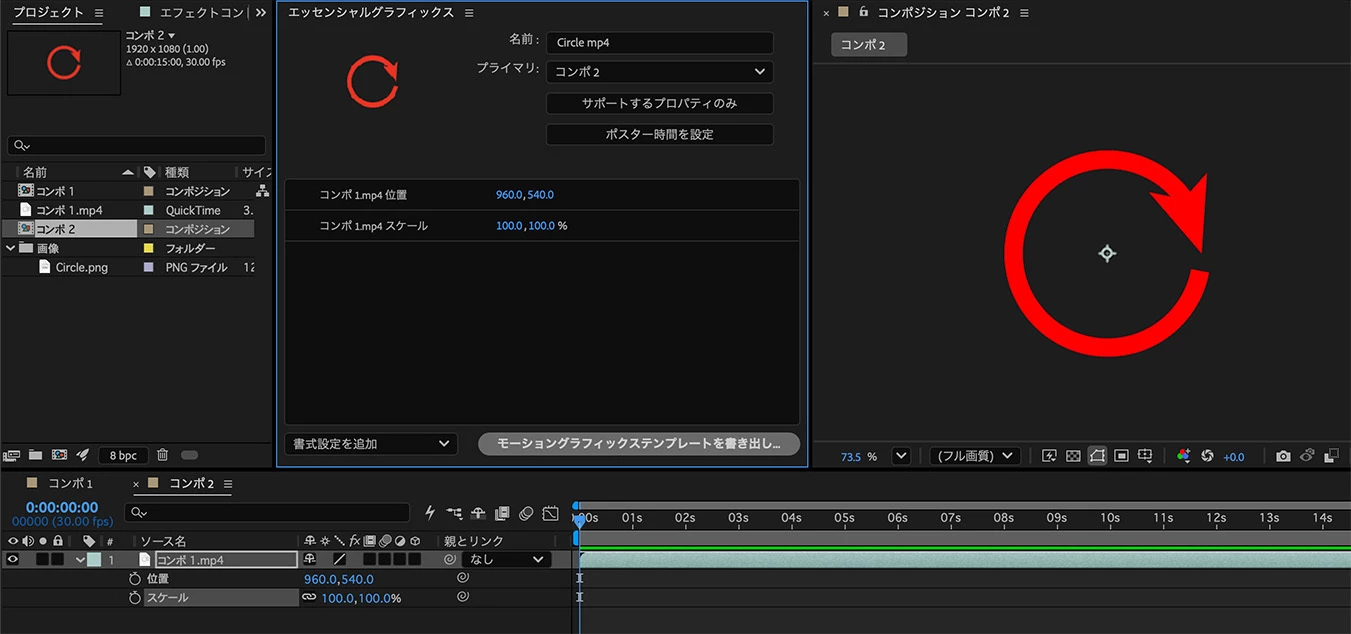Click the Interpret Footage icon in Project panel footer

[12, 455]
